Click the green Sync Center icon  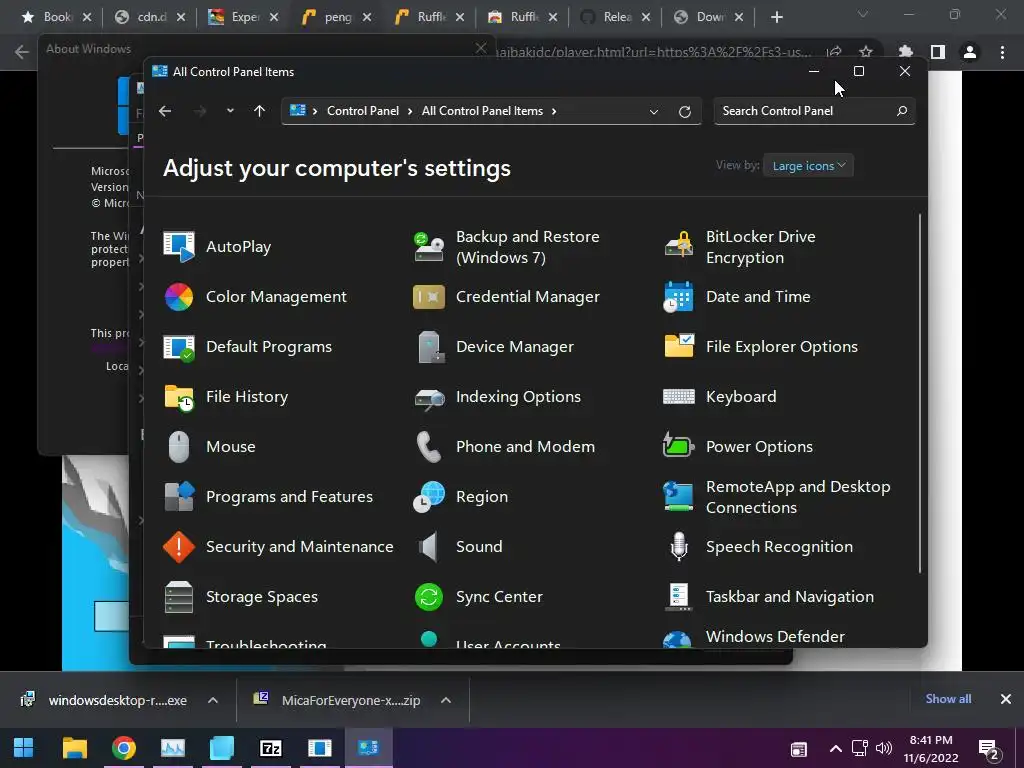(428, 597)
